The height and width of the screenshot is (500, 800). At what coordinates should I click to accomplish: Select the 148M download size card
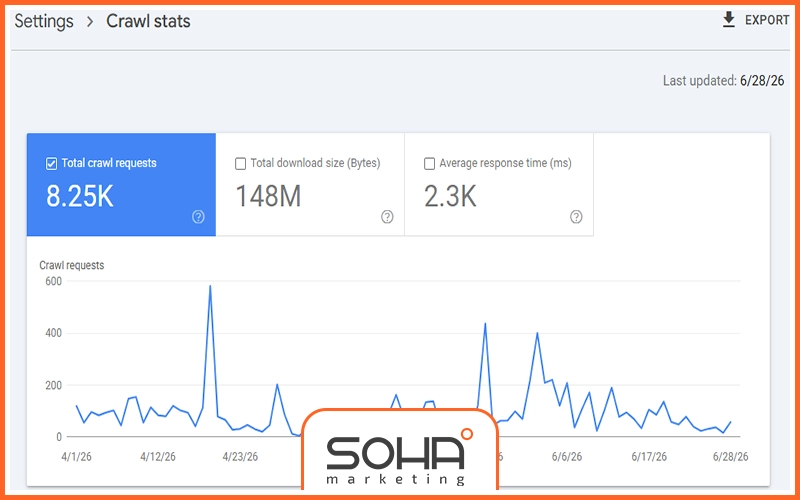310,185
